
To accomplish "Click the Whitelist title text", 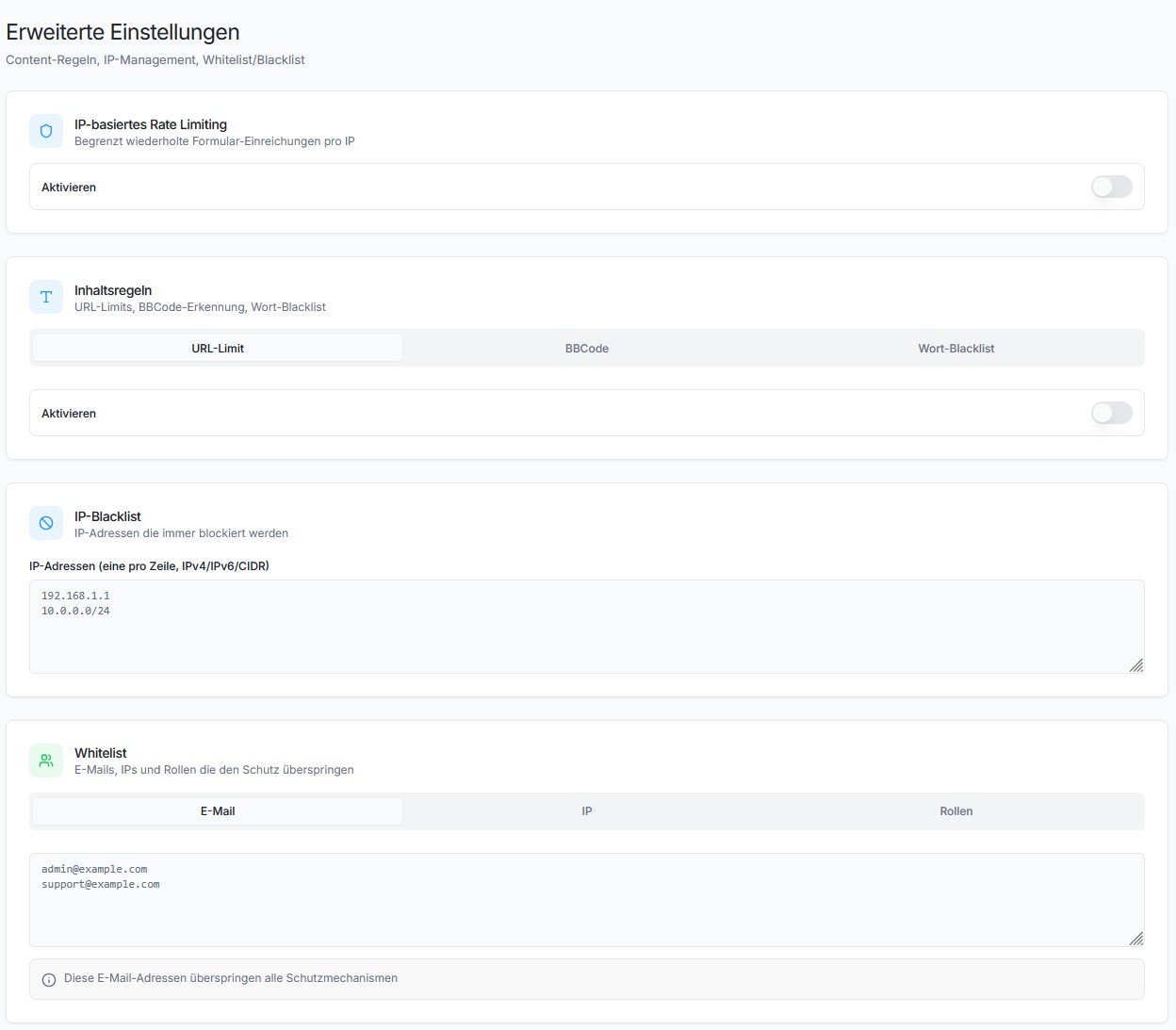I will coord(100,752).
